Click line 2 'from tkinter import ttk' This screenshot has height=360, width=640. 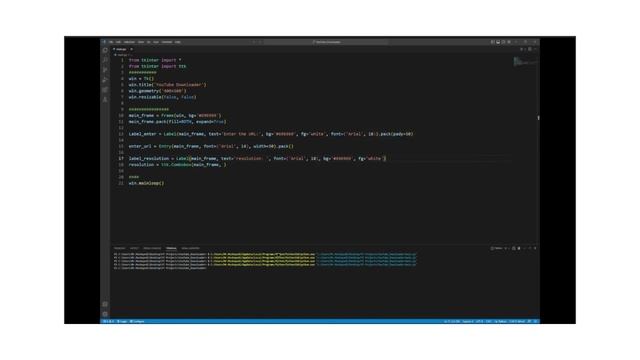pyautogui.click(x=157, y=66)
